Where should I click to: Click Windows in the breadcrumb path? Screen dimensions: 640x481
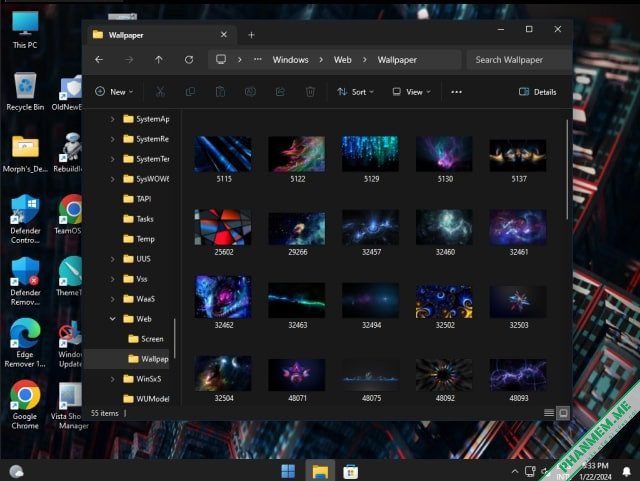coord(291,60)
